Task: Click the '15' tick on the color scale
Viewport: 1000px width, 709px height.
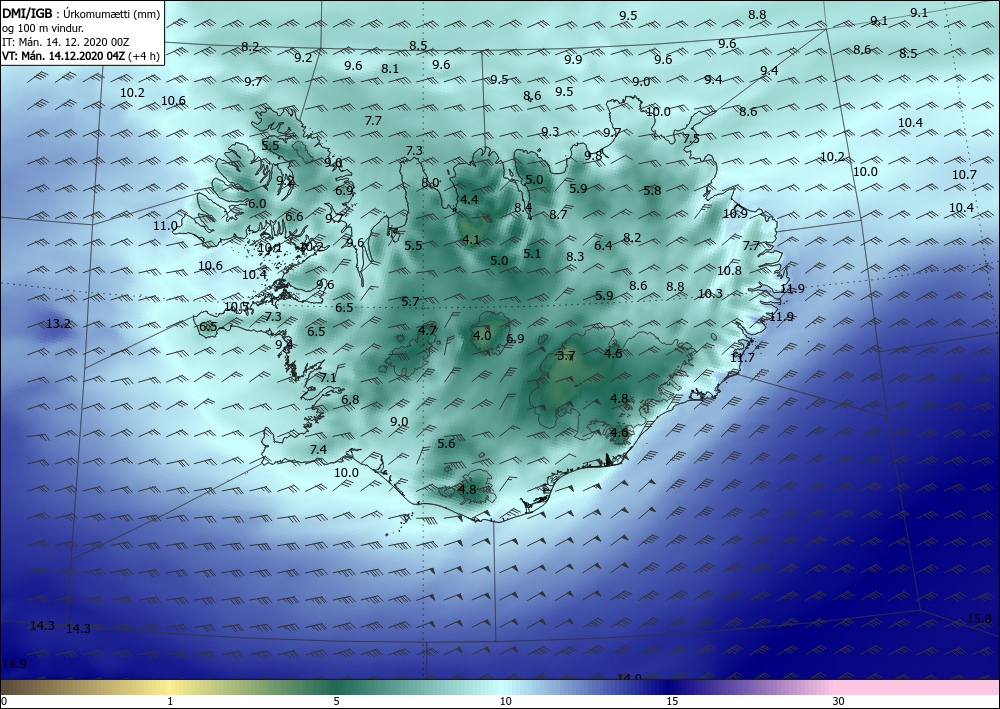Action: click(672, 701)
